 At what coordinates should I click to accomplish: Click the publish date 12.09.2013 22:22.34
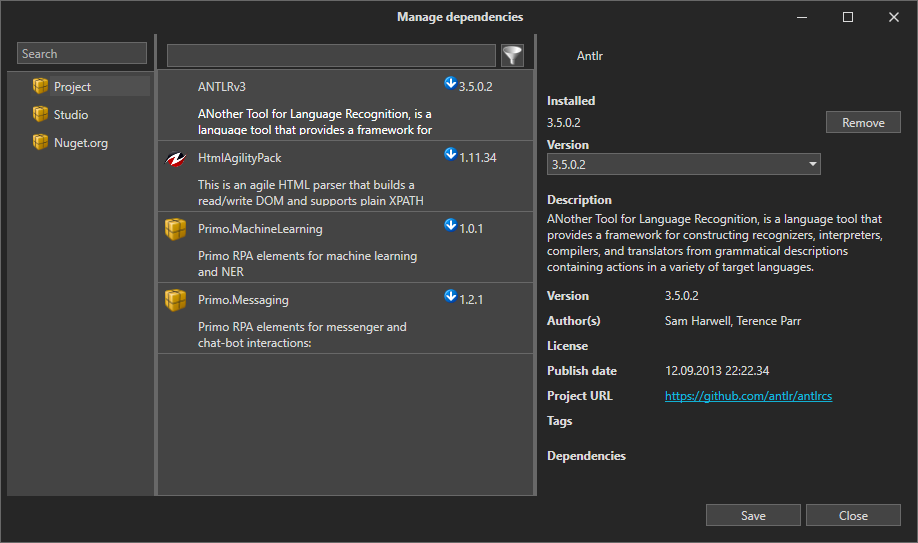pos(717,371)
